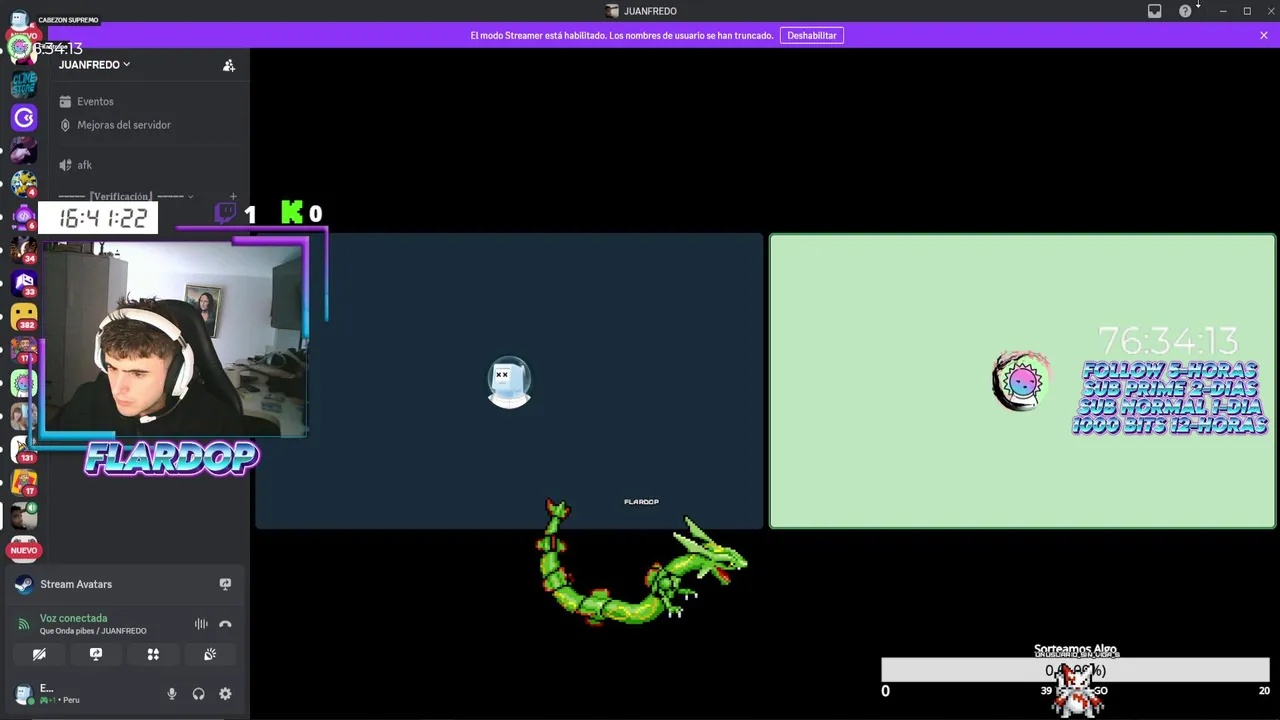Dismiss the Streamer mode banner
Screen dimensions: 1280x720
pos(1264,35)
